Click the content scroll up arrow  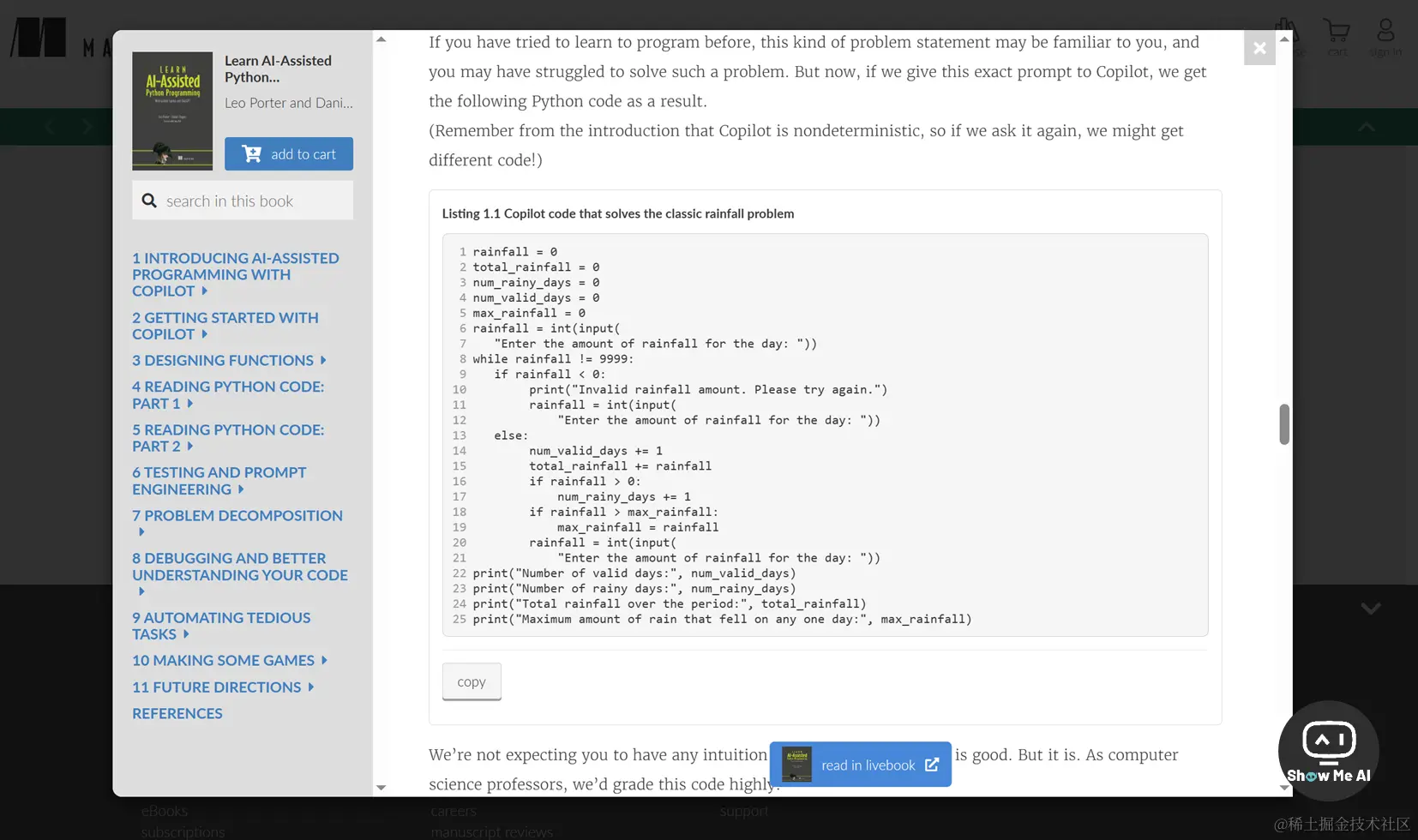pos(1284,39)
